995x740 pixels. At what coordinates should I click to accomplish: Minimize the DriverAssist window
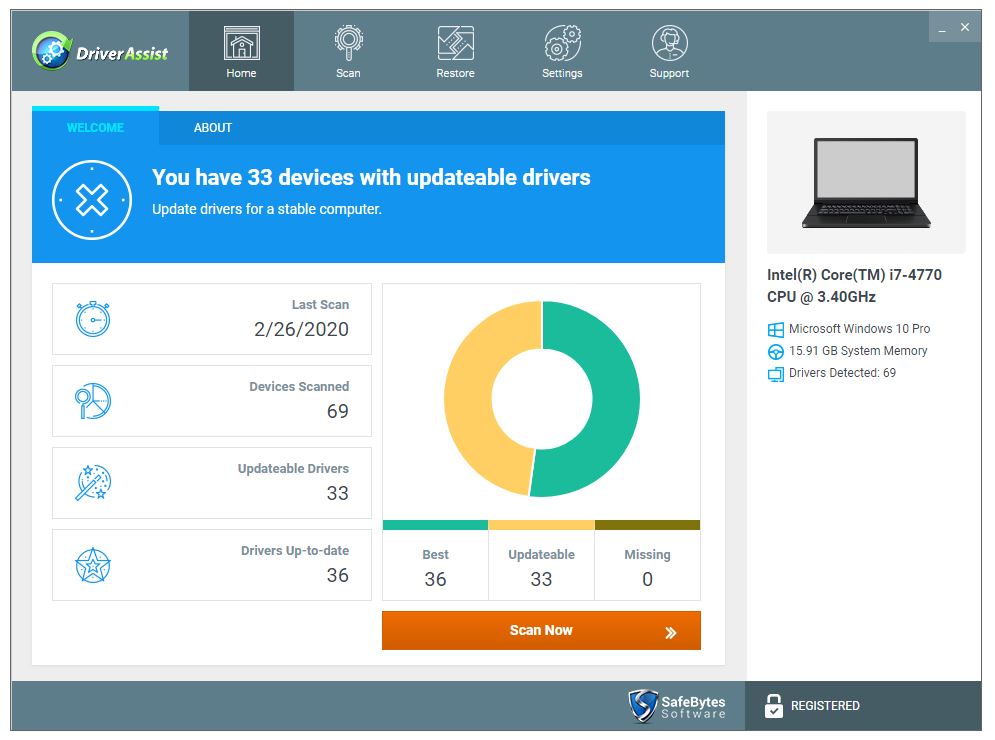[942, 28]
